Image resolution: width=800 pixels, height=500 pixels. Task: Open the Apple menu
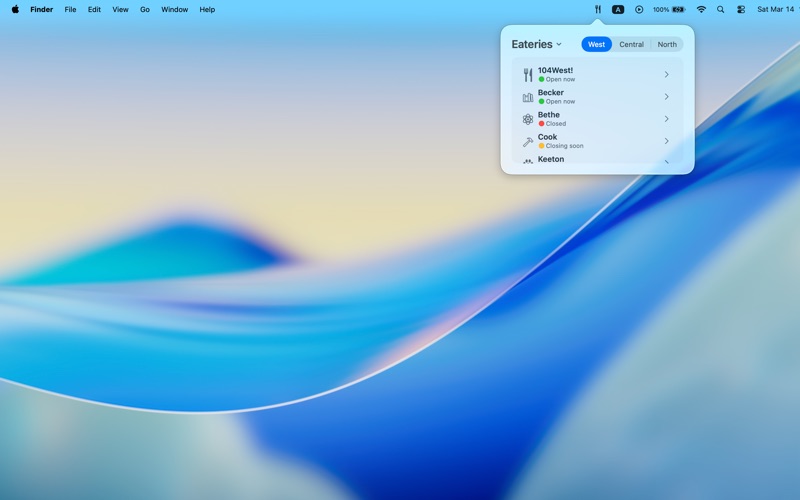click(x=15, y=9)
